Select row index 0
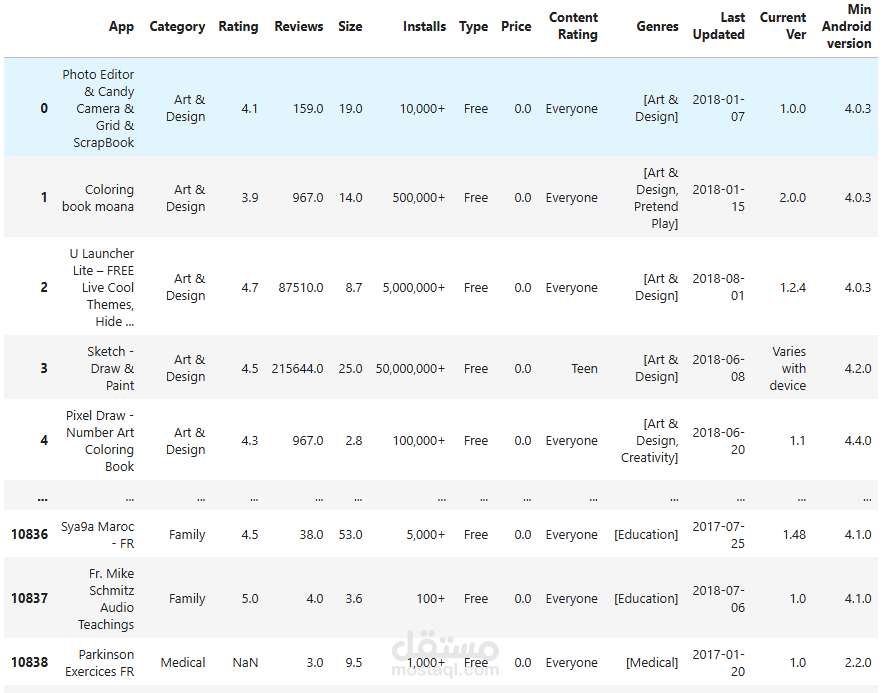This screenshot has width=892, height=693. [44, 108]
